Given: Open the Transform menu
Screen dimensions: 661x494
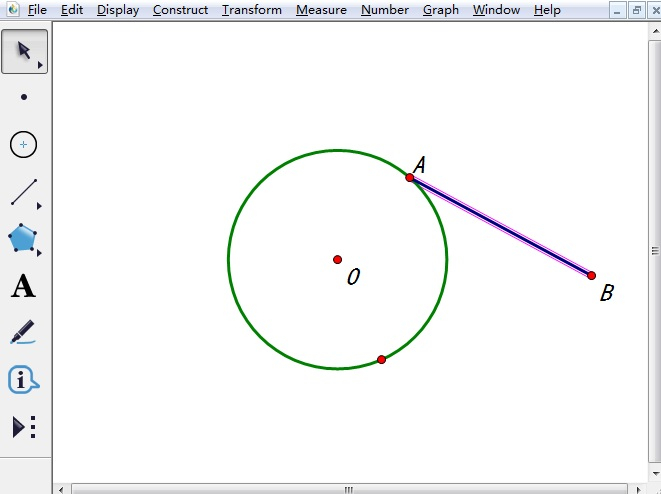Looking at the screenshot, I should [x=252, y=10].
